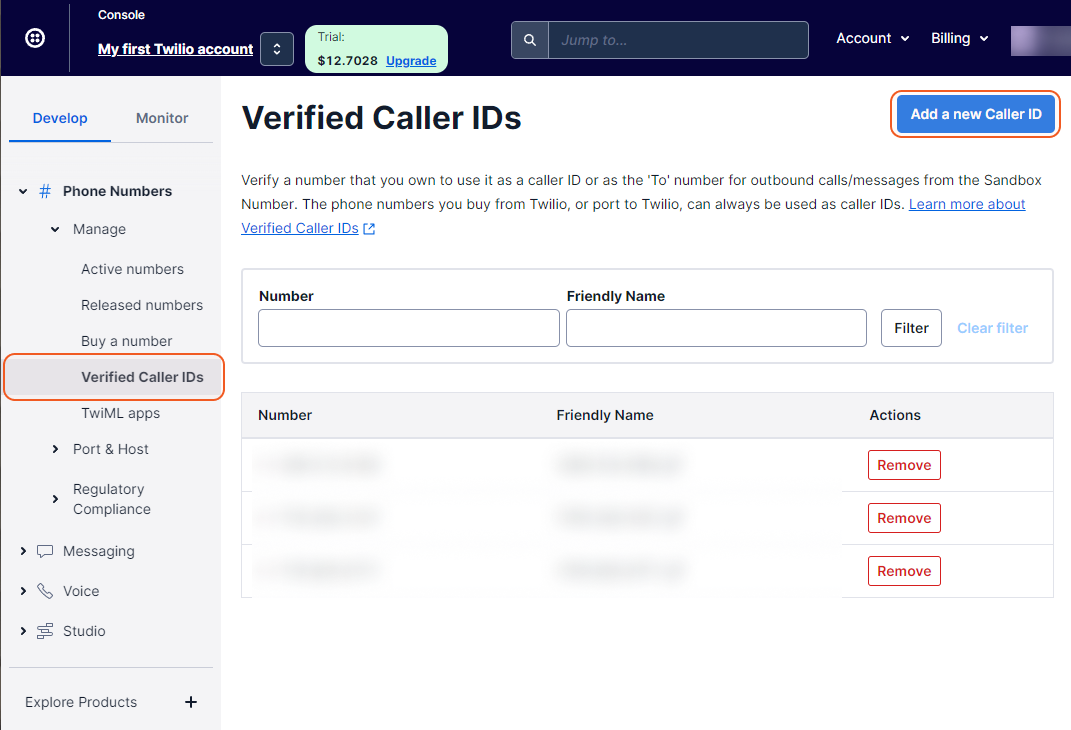Expand the Port & Host section

[x=56, y=449]
